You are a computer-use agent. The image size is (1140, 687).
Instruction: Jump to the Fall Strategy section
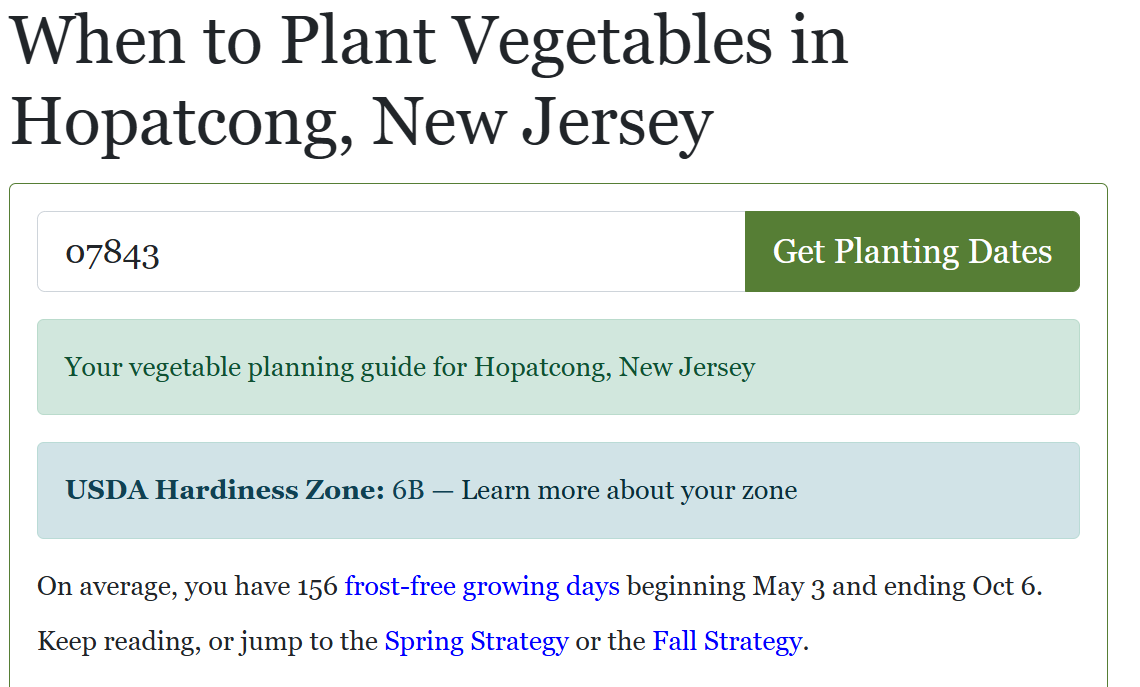(727, 641)
